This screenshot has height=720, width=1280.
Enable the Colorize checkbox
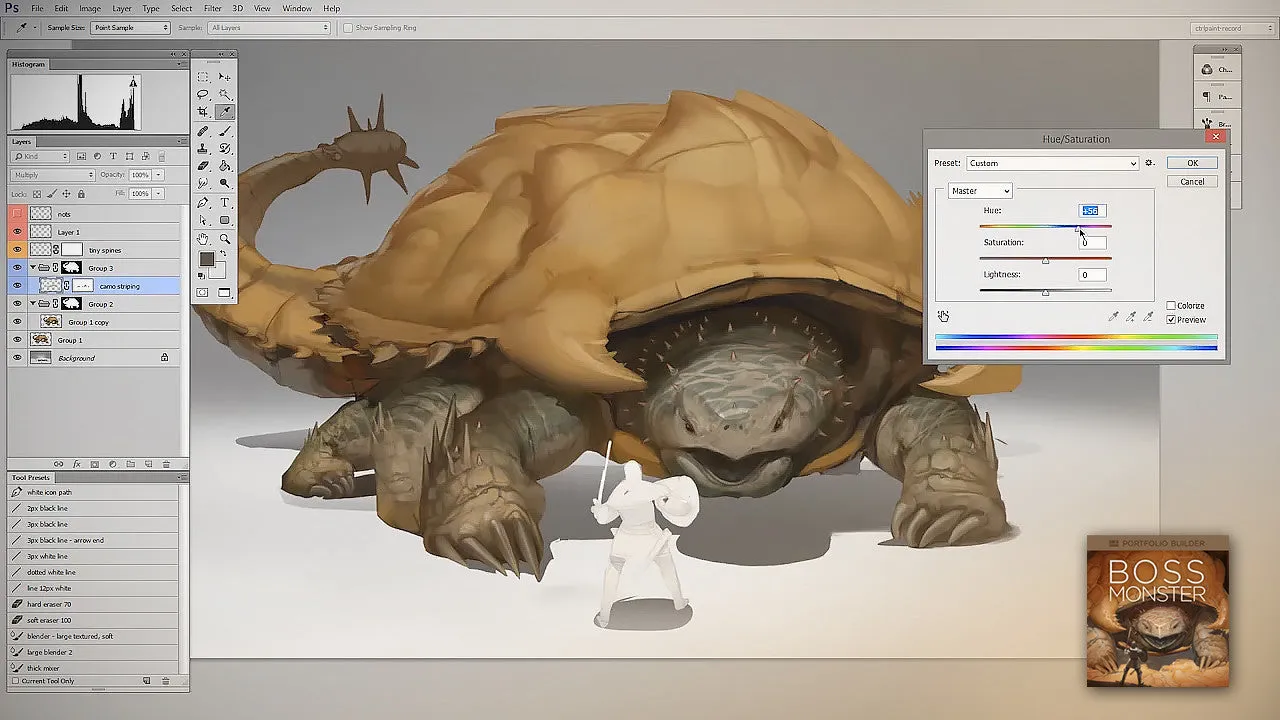[1171, 306]
